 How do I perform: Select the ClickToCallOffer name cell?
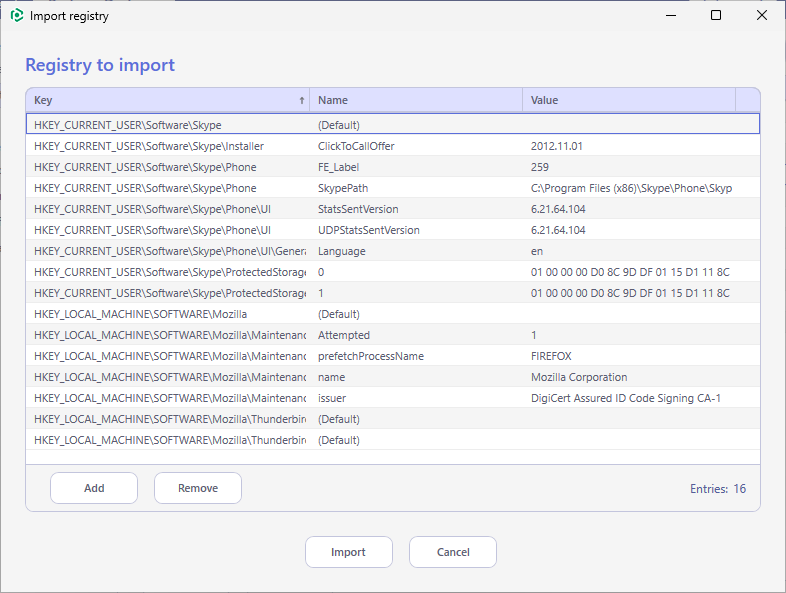416,146
